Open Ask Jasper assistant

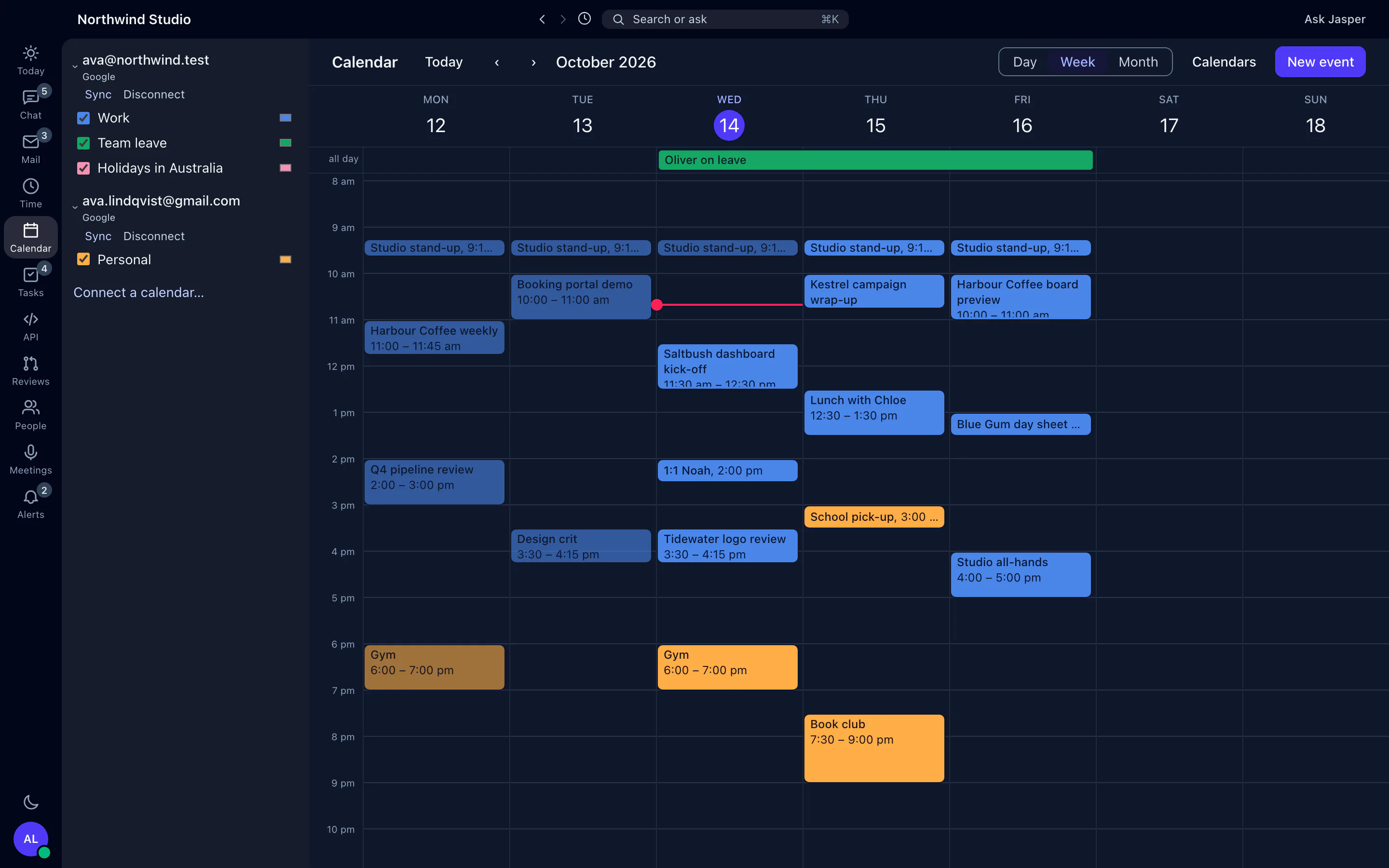click(1335, 19)
